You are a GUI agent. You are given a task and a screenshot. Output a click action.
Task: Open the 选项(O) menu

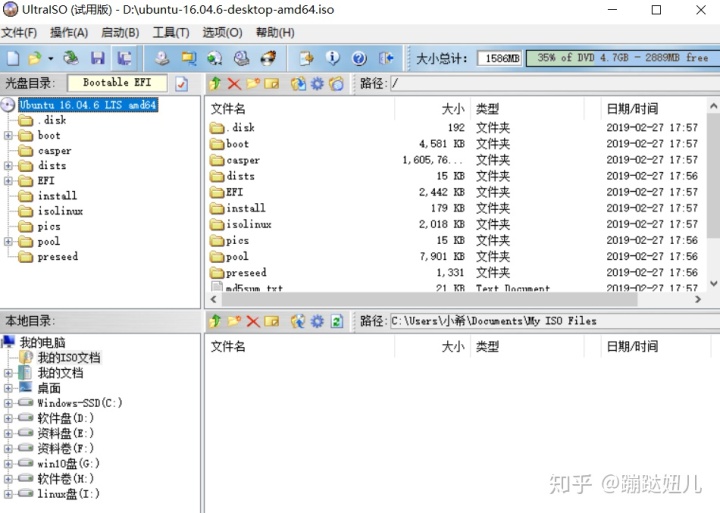pyautogui.click(x=223, y=33)
